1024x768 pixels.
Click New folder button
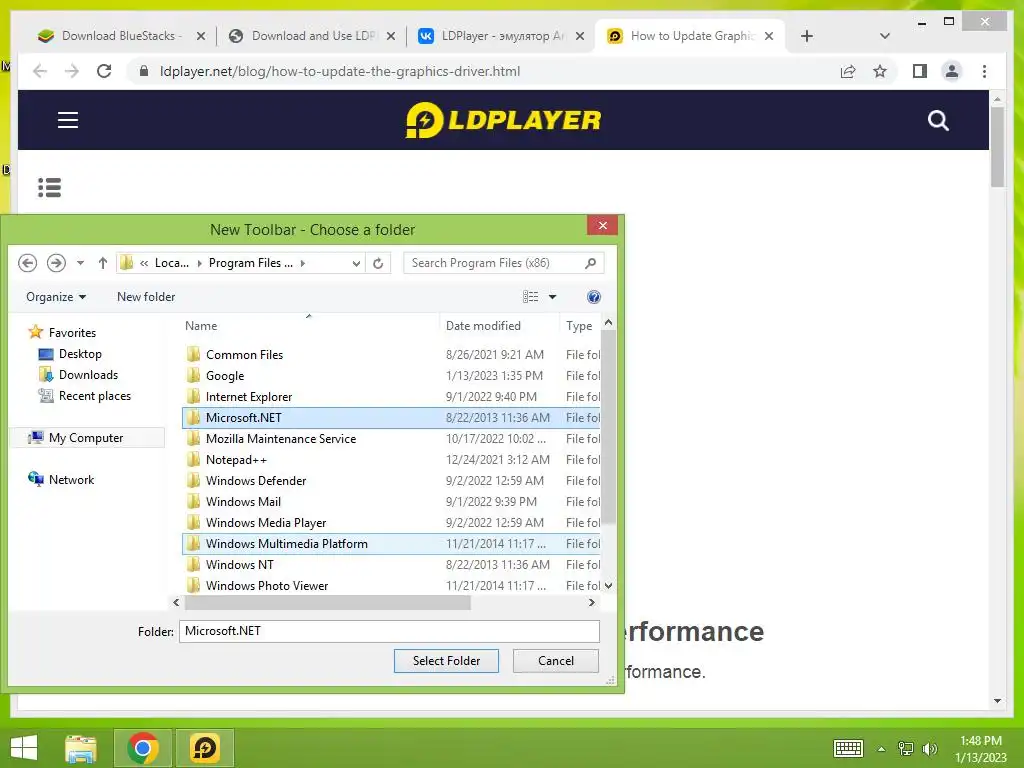146,297
